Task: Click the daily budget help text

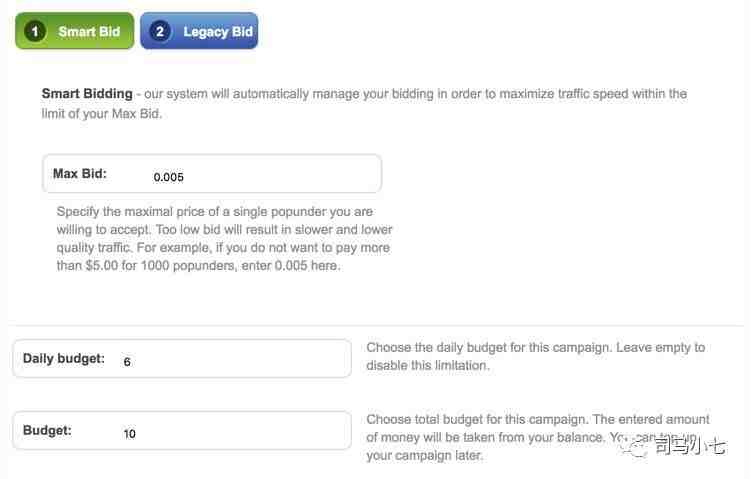Action: [536, 356]
